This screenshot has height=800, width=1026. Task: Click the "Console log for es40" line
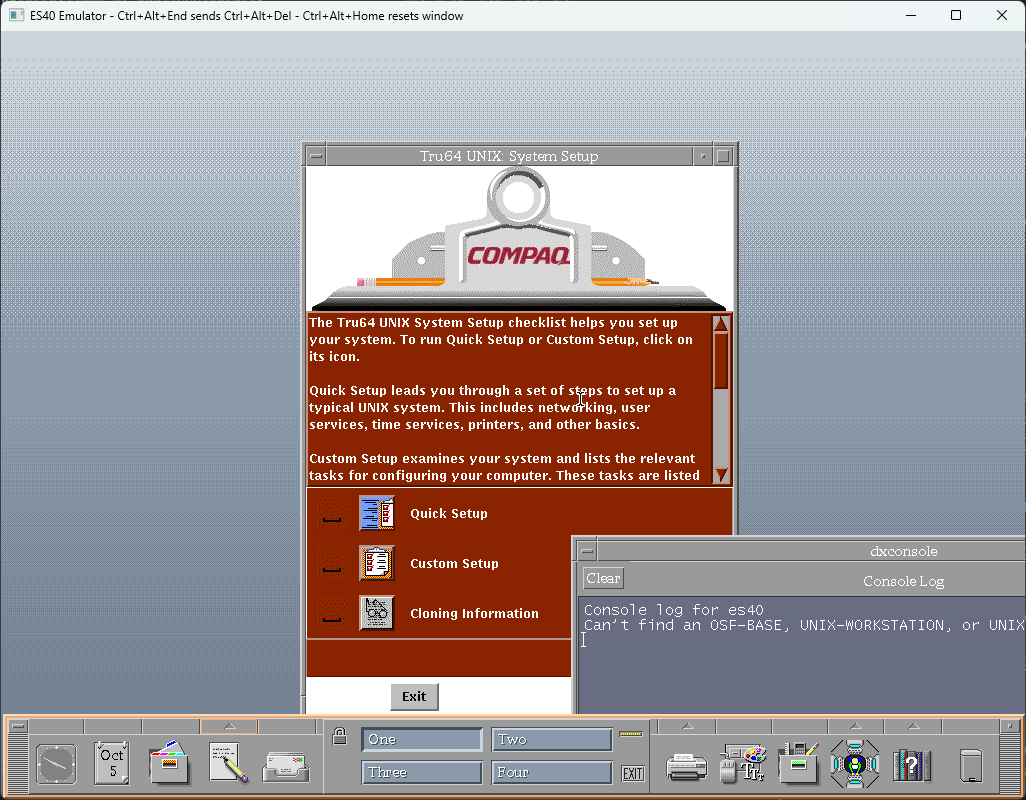tap(673, 610)
